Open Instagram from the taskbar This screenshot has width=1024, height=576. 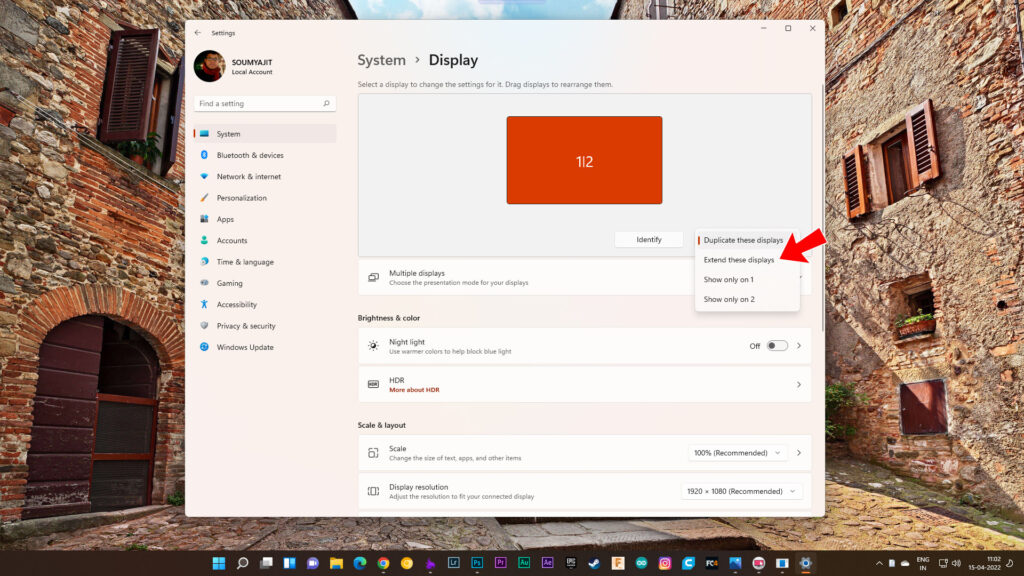point(665,563)
